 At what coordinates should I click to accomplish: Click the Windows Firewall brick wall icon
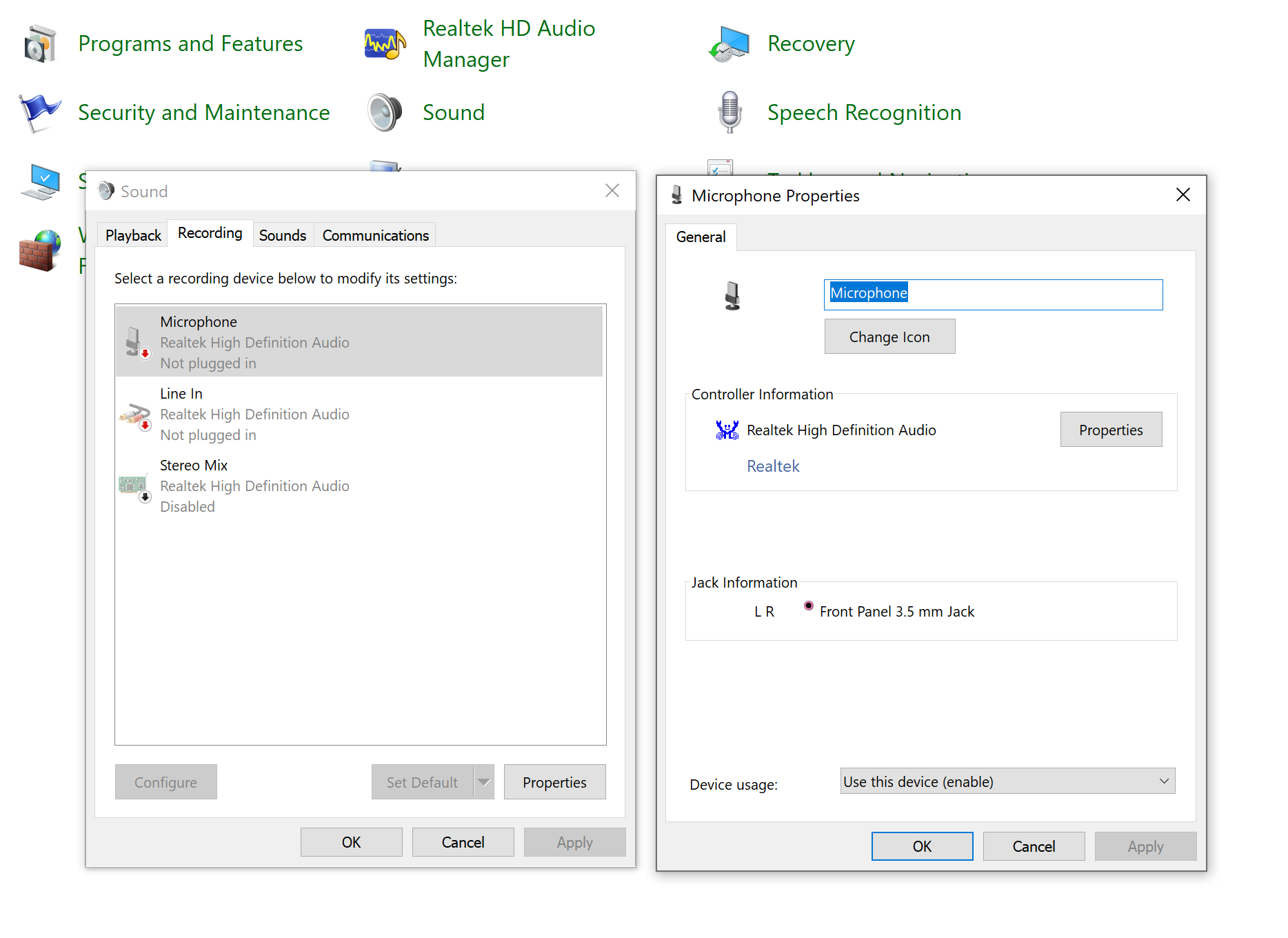pyautogui.click(x=40, y=250)
